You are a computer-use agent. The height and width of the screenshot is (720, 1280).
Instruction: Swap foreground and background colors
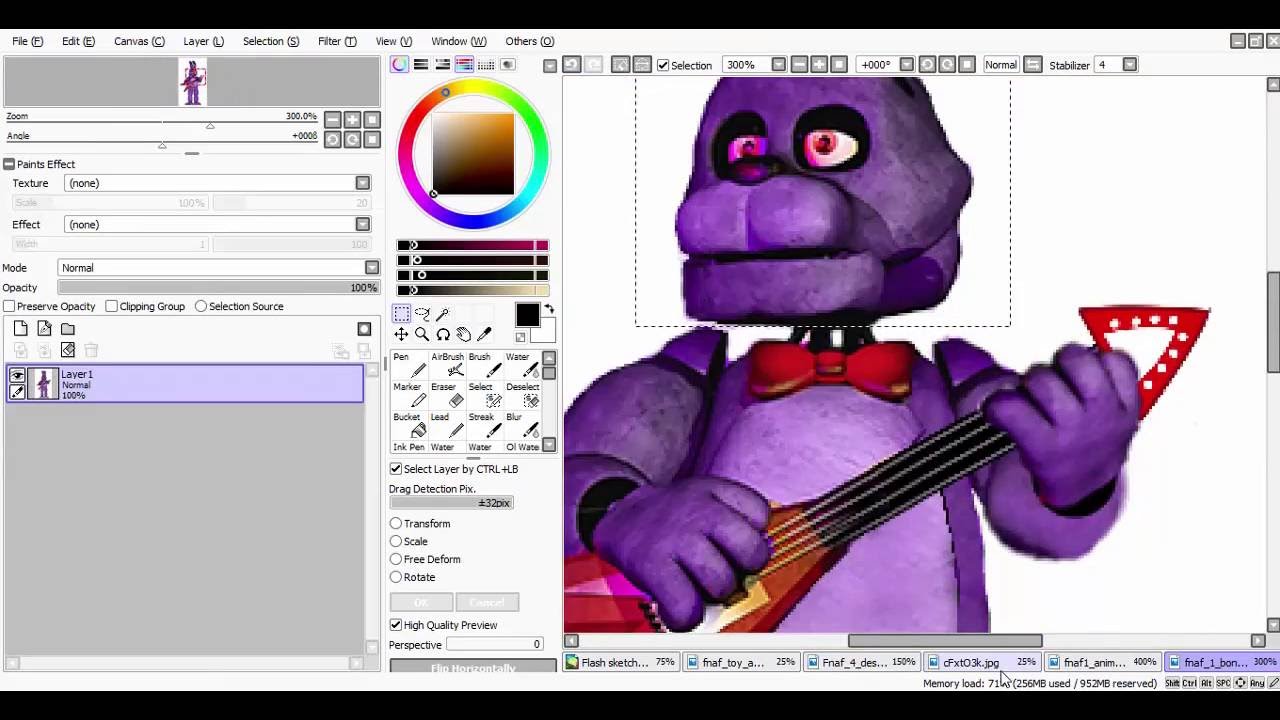point(549,310)
